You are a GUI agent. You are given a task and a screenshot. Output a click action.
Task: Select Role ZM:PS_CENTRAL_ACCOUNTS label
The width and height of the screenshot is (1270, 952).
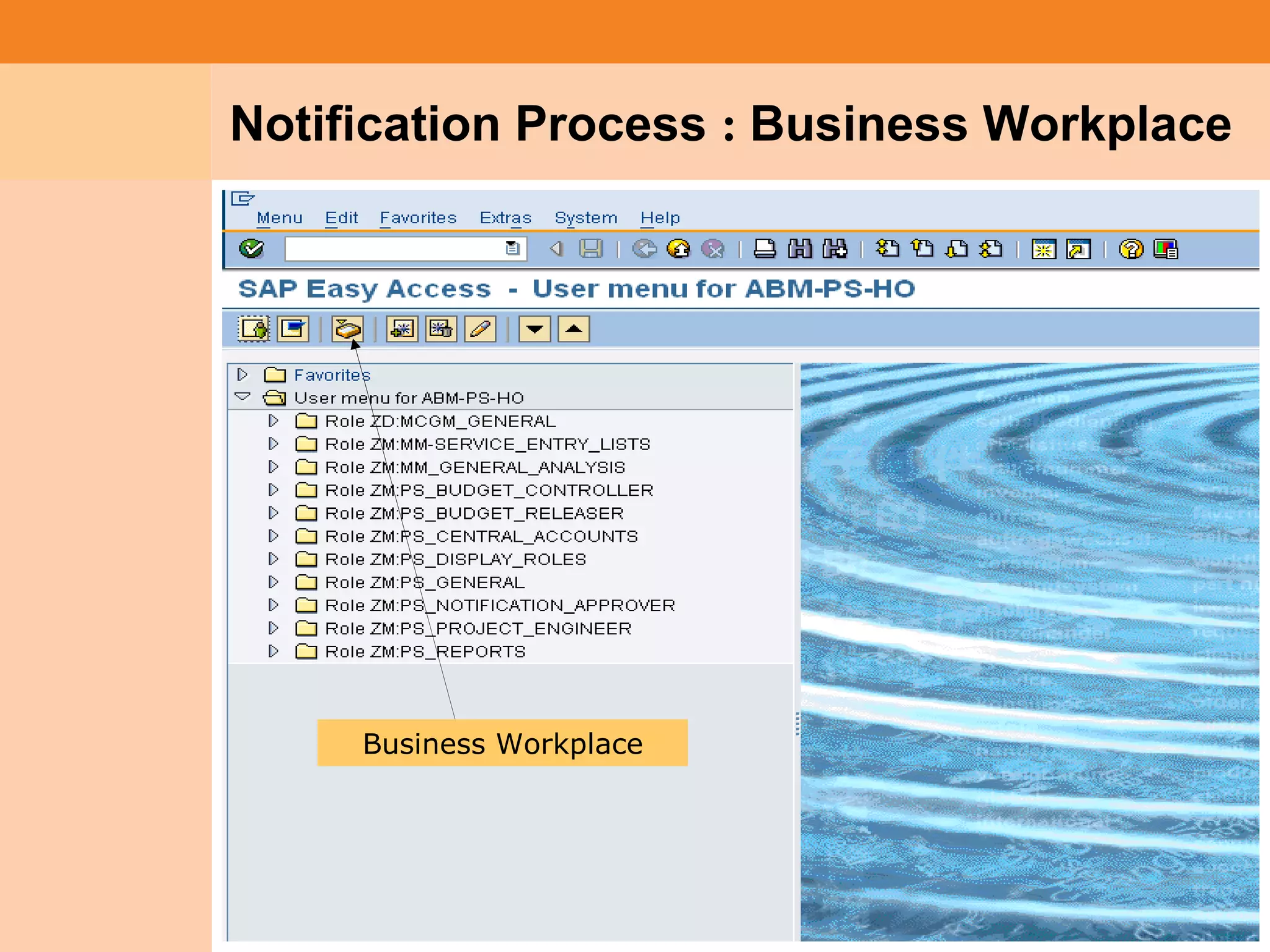tap(481, 536)
